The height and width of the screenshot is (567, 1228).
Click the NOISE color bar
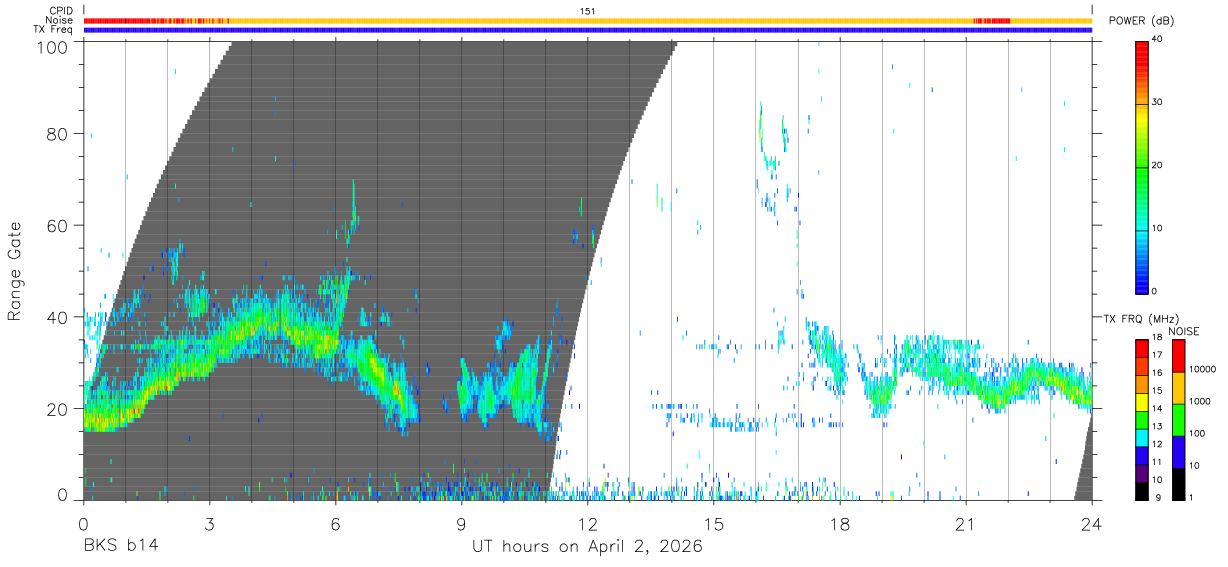(1178, 419)
